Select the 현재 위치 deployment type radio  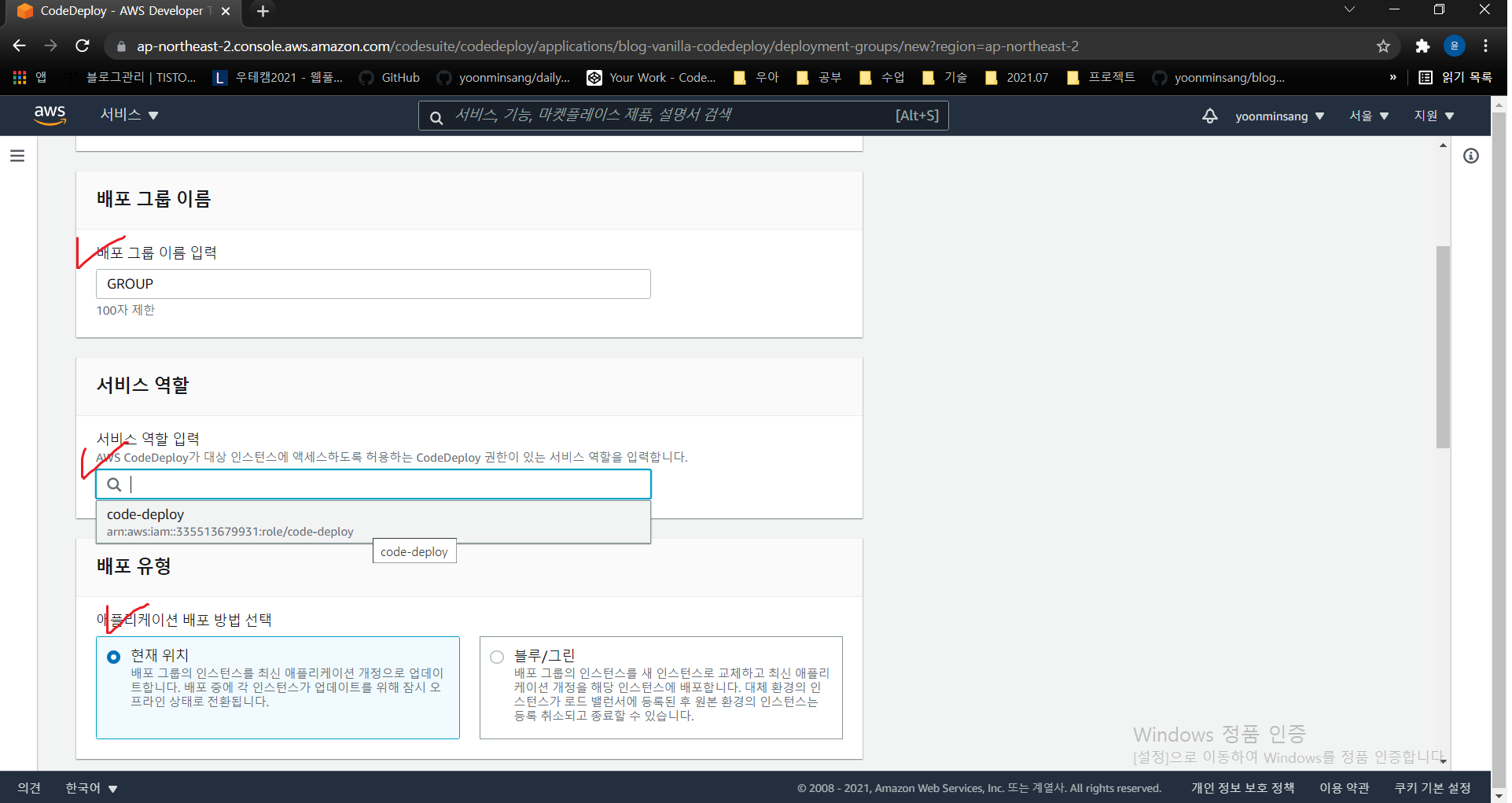click(113, 657)
